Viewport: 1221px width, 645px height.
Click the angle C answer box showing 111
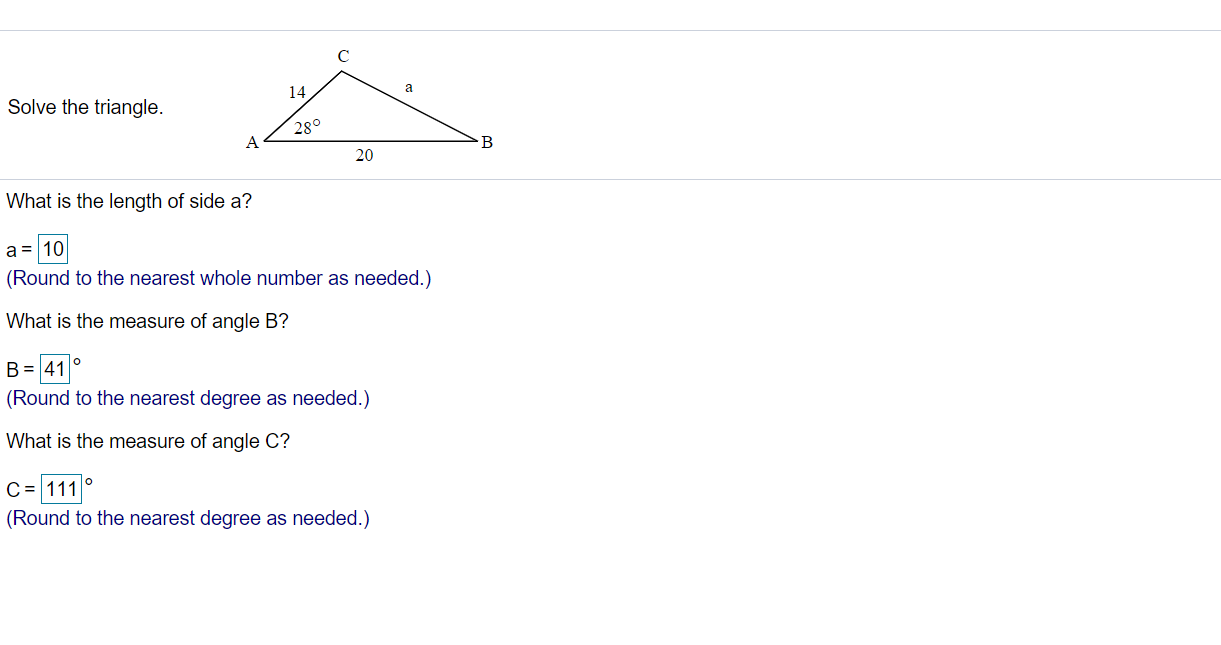pyautogui.click(x=61, y=488)
